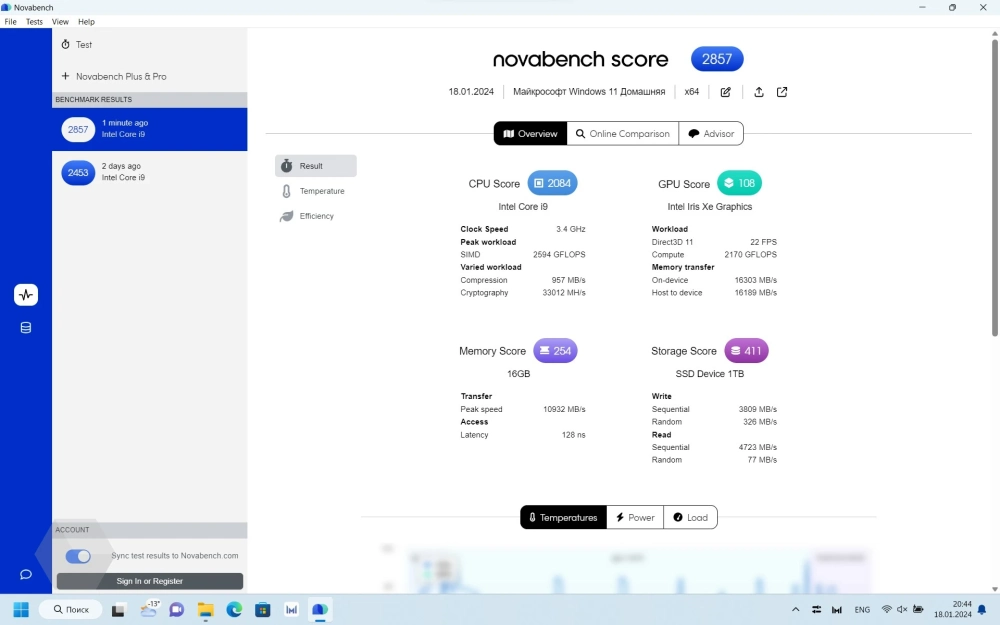Select Novabench Plus & Pro option
The height and width of the screenshot is (625, 1000).
coord(120,76)
